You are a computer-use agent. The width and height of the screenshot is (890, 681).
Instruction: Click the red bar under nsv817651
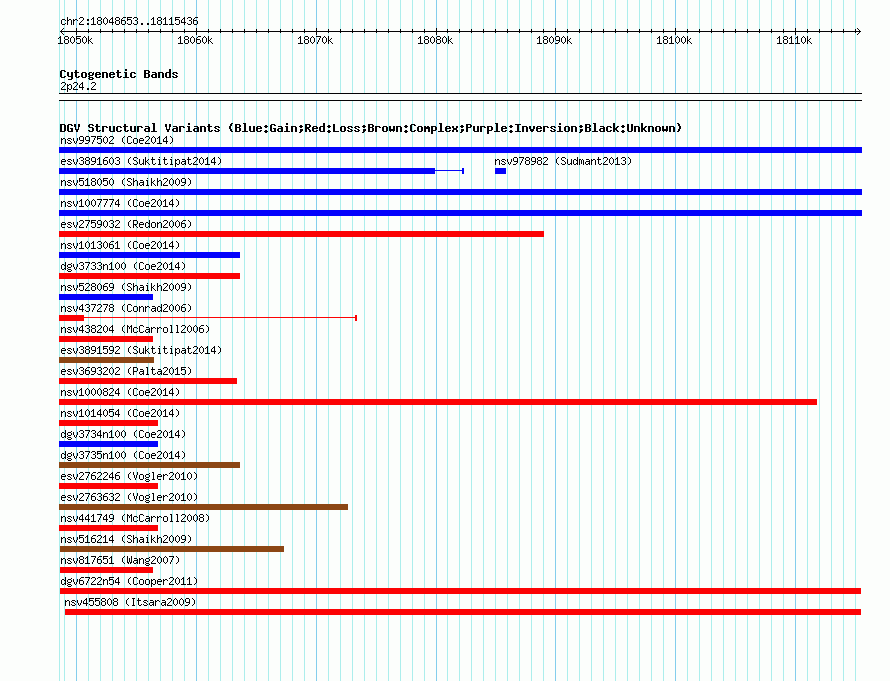coord(106,570)
